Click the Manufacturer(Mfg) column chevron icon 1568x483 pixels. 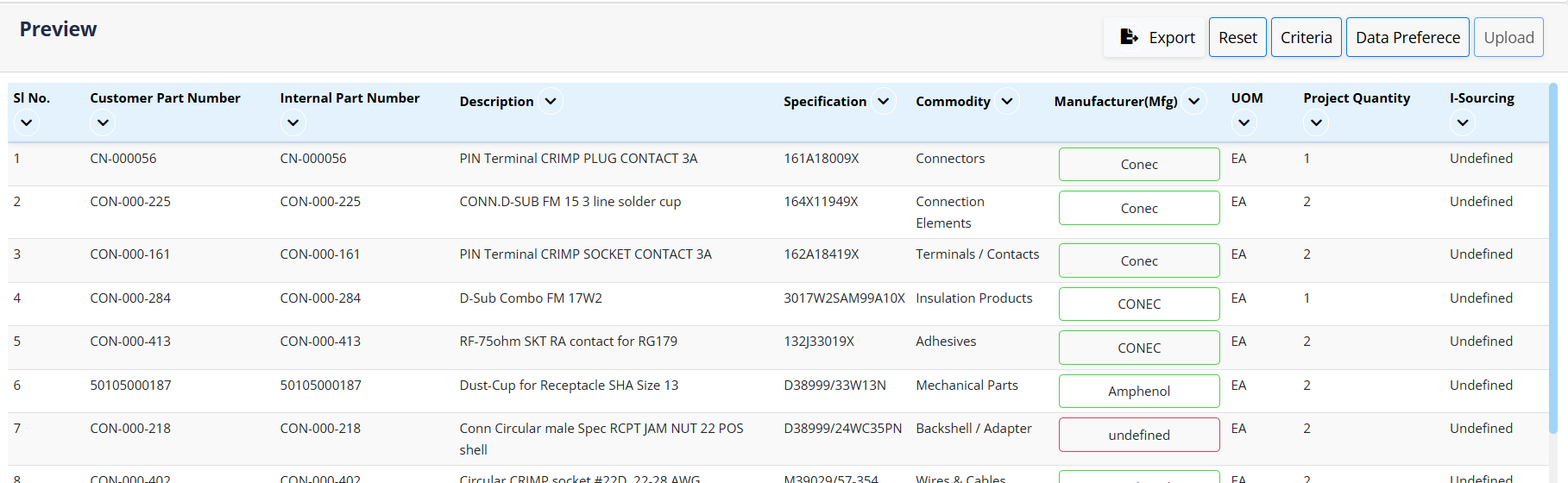pos(1194,101)
